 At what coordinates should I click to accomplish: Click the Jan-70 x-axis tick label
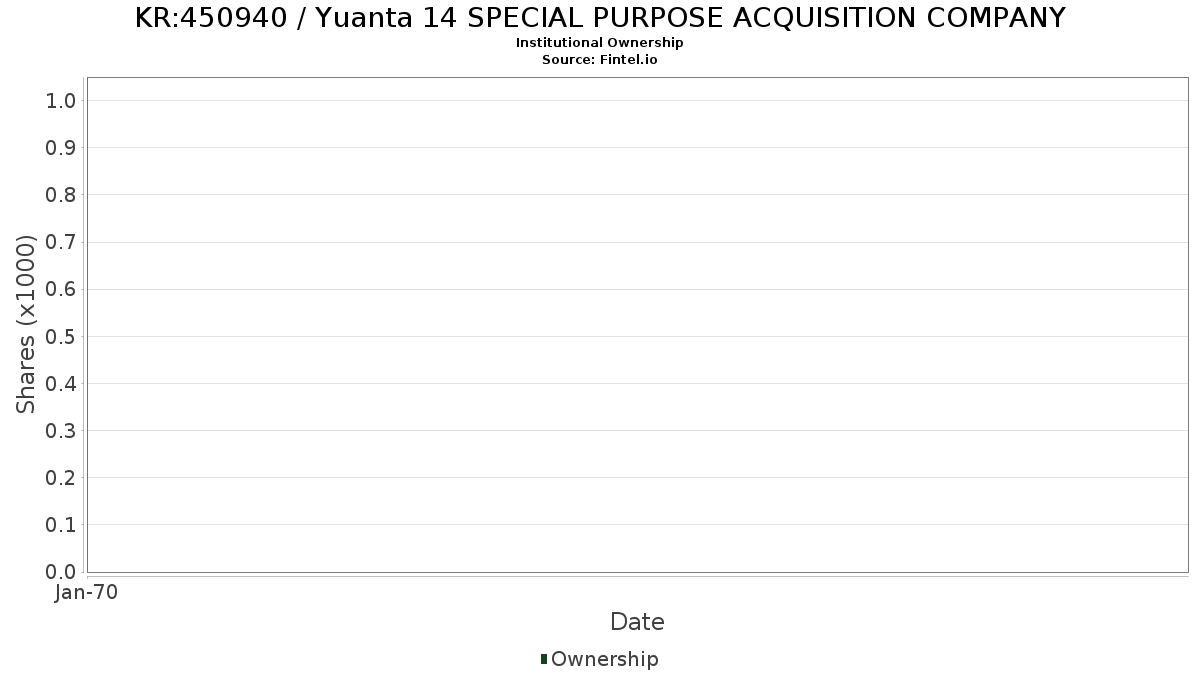point(87,592)
